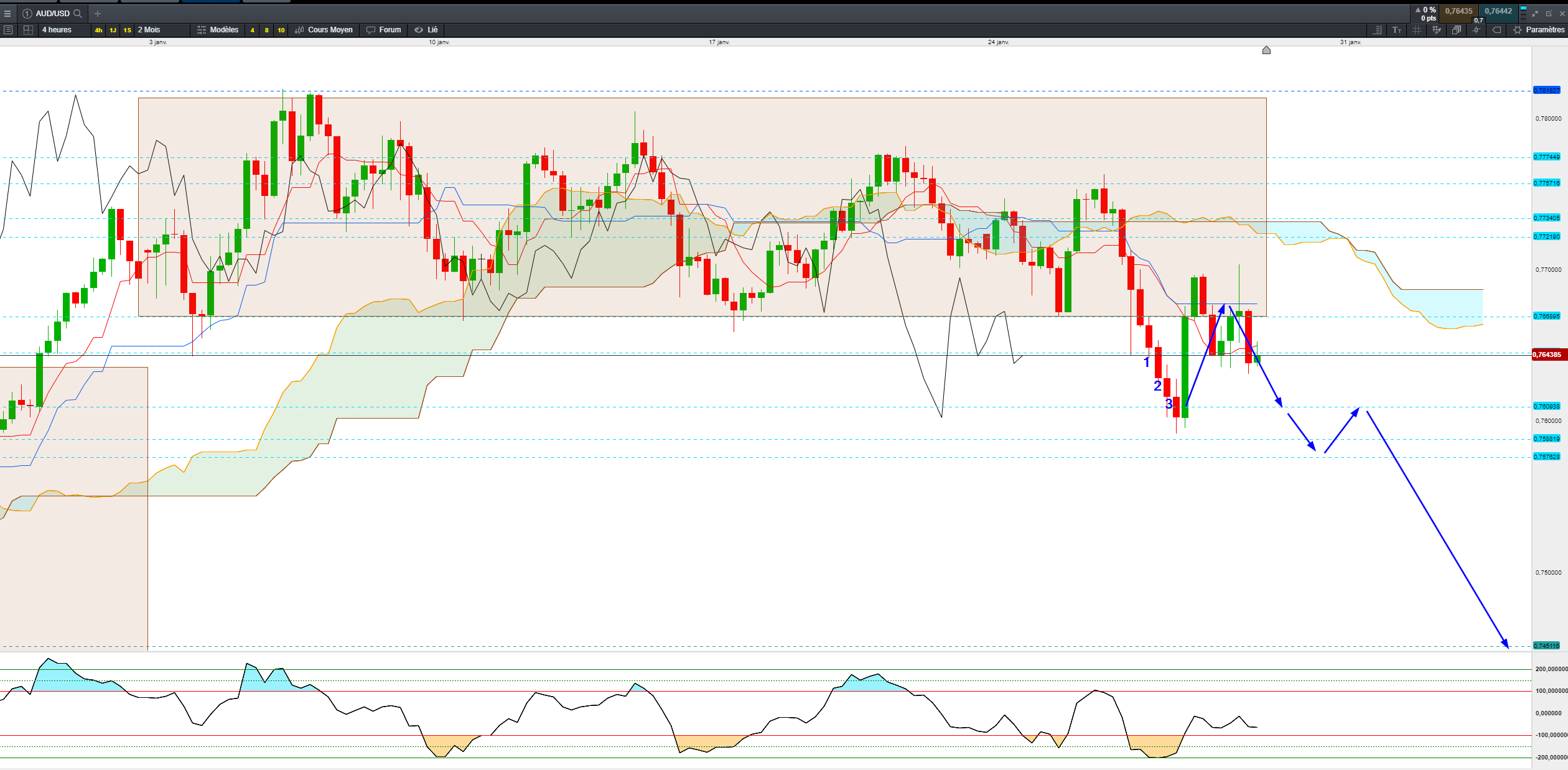
Task: Click the 0,773405 price level label
Action: click(x=1547, y=218)
